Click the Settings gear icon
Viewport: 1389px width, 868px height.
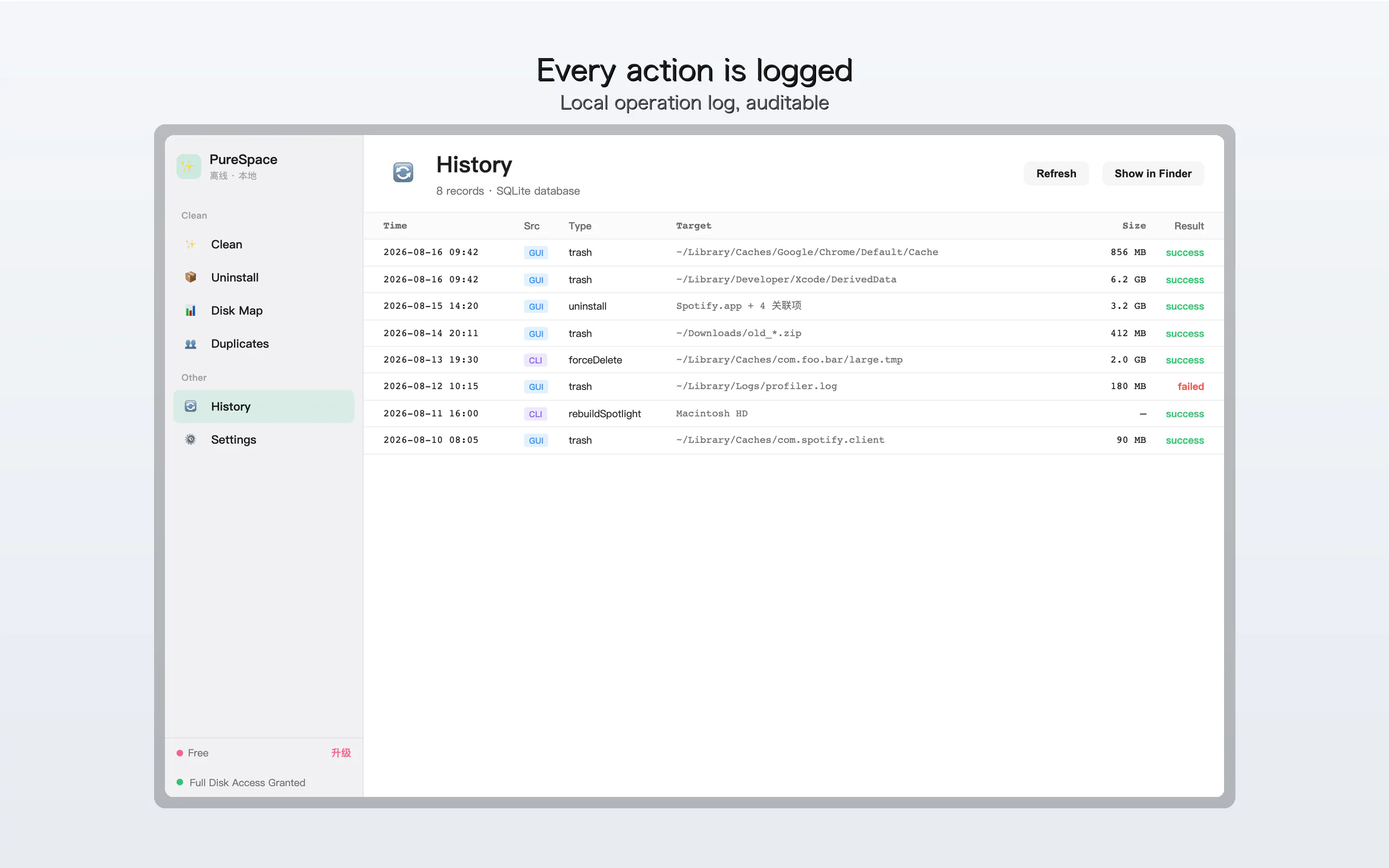[x=190, y=440]
